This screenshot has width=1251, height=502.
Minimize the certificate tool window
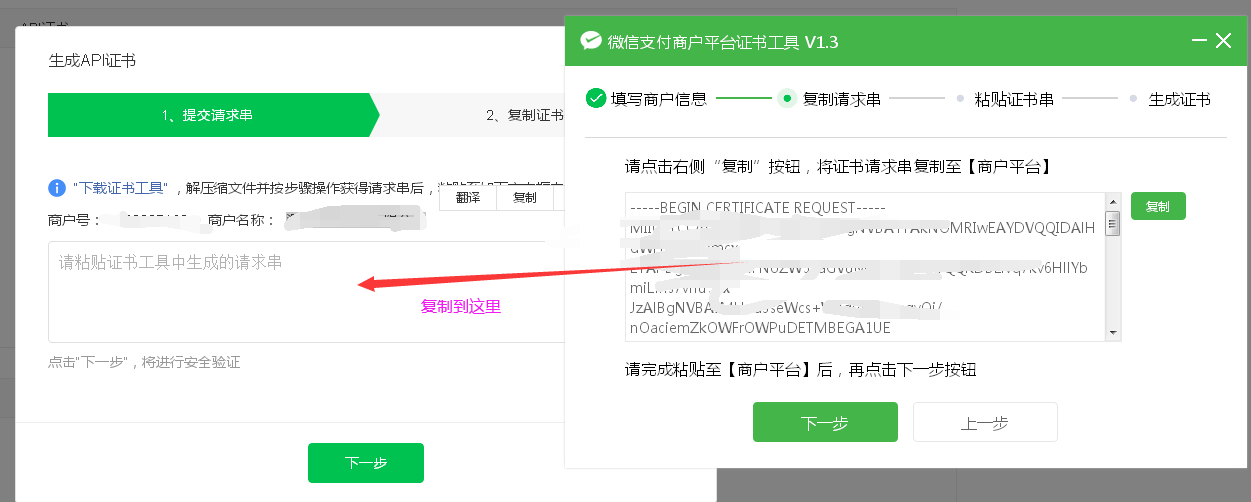pyautogui.click(x=1200, y=41)
